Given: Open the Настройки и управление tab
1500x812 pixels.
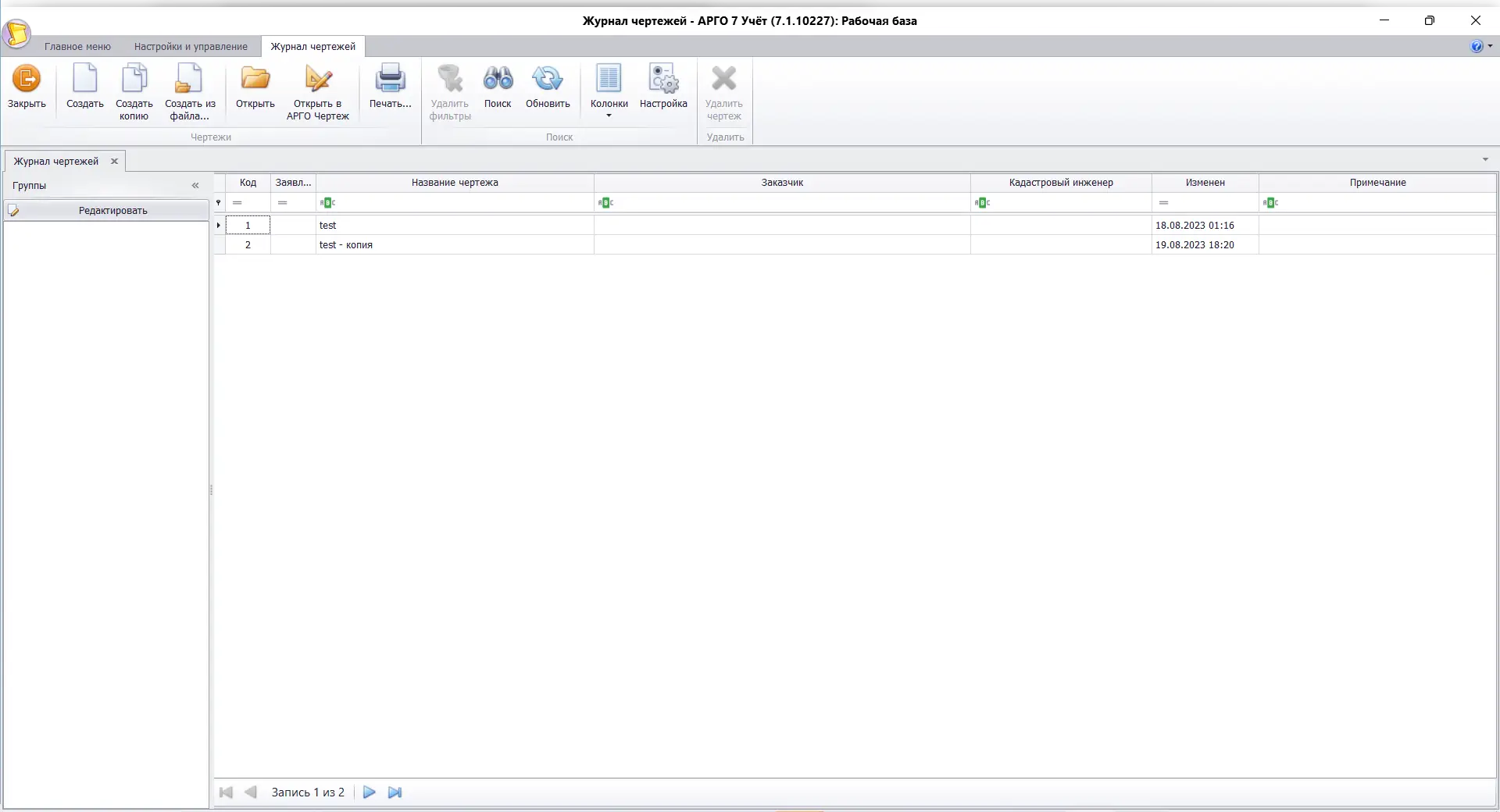Looking at the screenshot, I should tap(191, 47).
